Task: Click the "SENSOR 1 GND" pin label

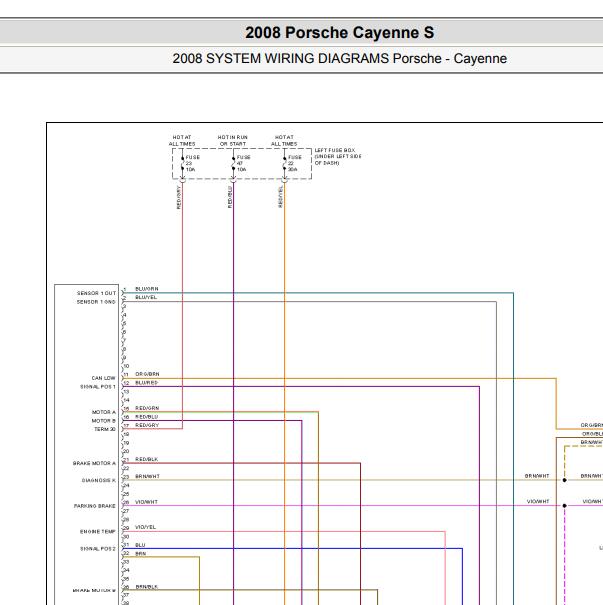Action: tap(96, 302)
